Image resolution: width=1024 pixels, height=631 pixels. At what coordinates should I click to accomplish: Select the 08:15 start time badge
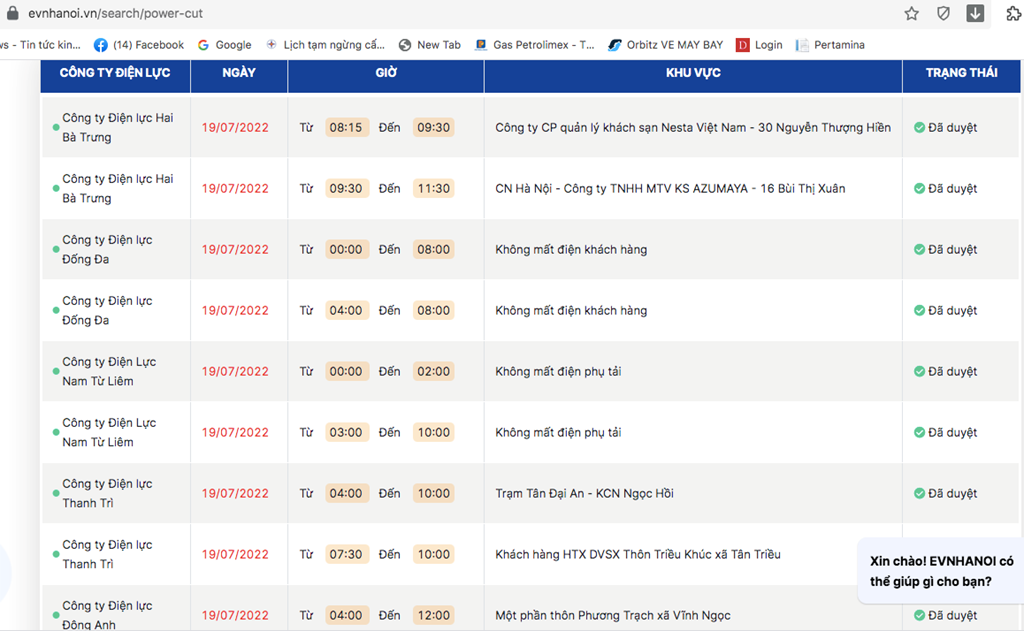346,127
